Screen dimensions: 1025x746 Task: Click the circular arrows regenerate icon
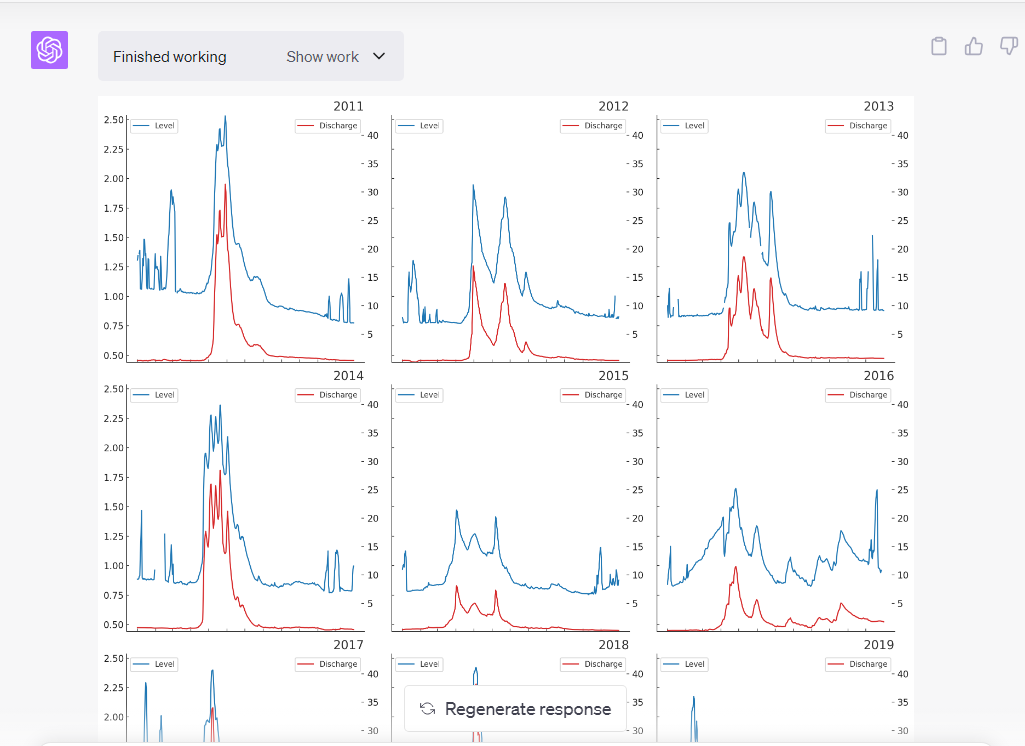(x=427, y=709)
